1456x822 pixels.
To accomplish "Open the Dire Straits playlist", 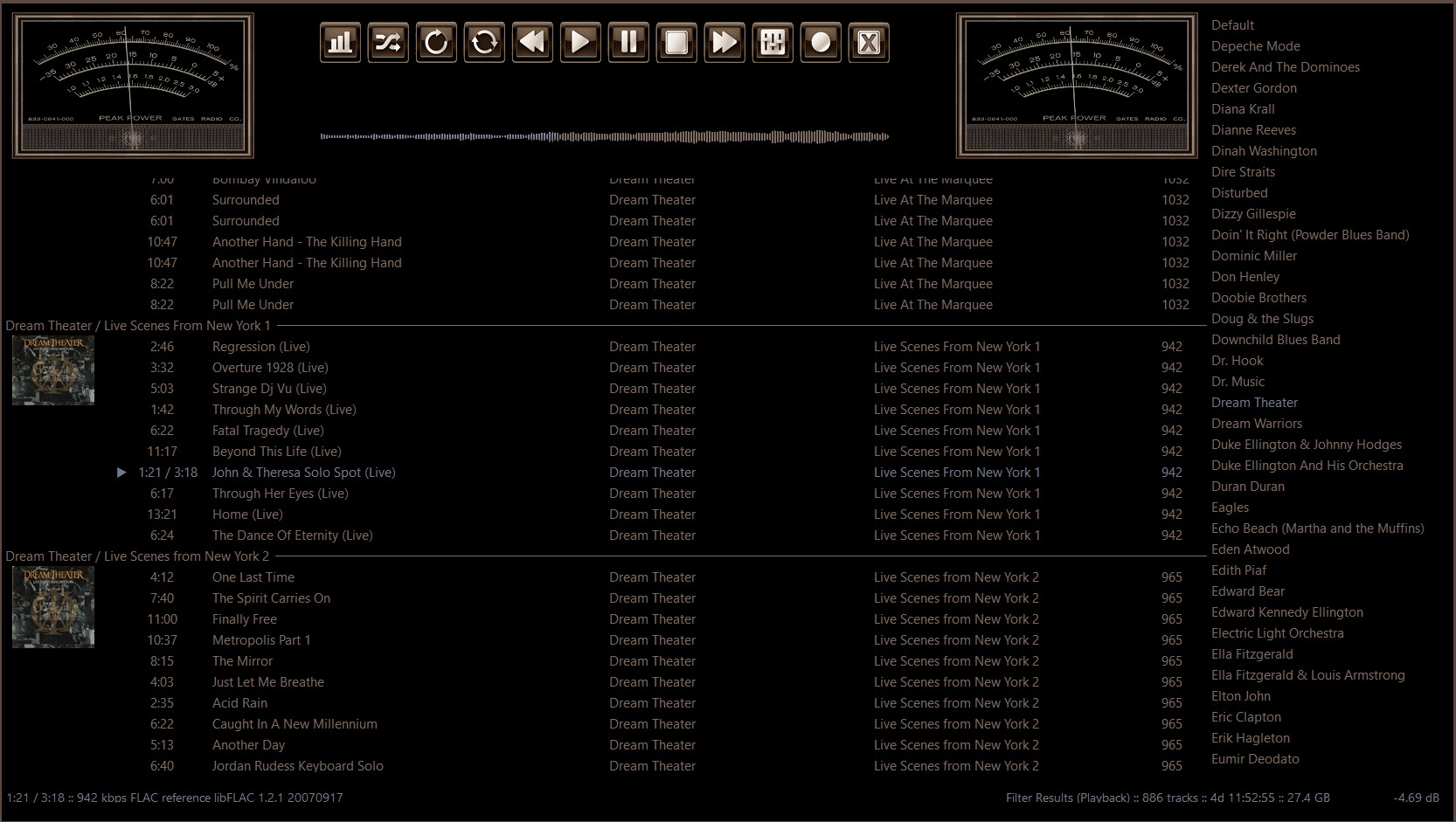I will point(1243,172).
